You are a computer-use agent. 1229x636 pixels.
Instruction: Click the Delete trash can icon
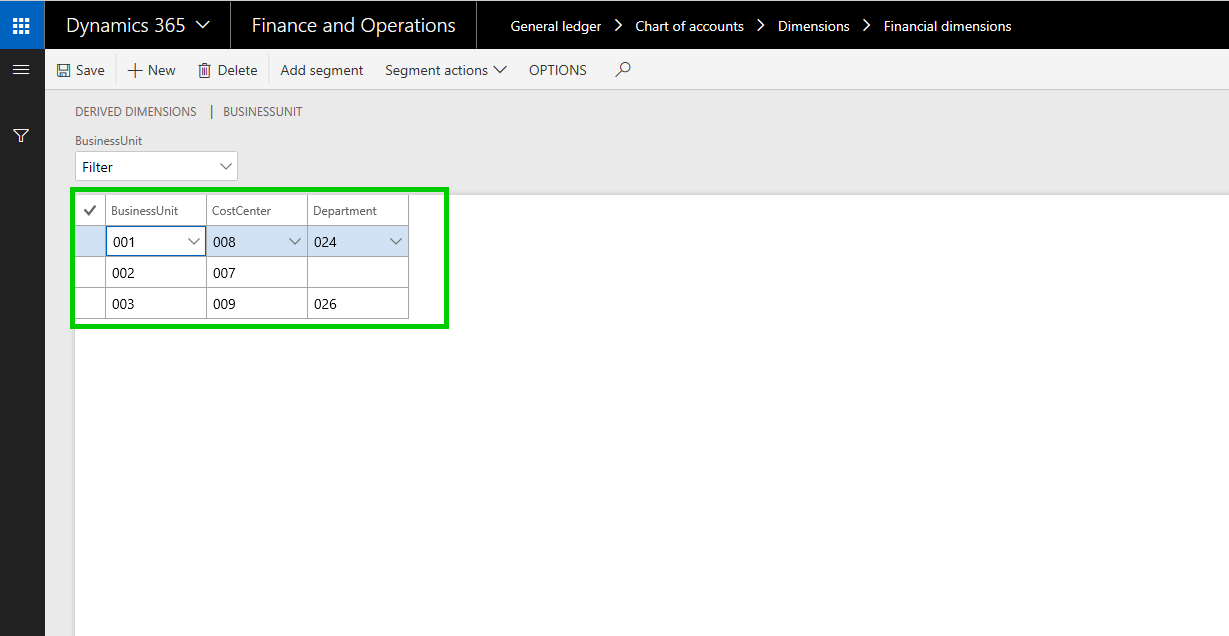point(205,71)
